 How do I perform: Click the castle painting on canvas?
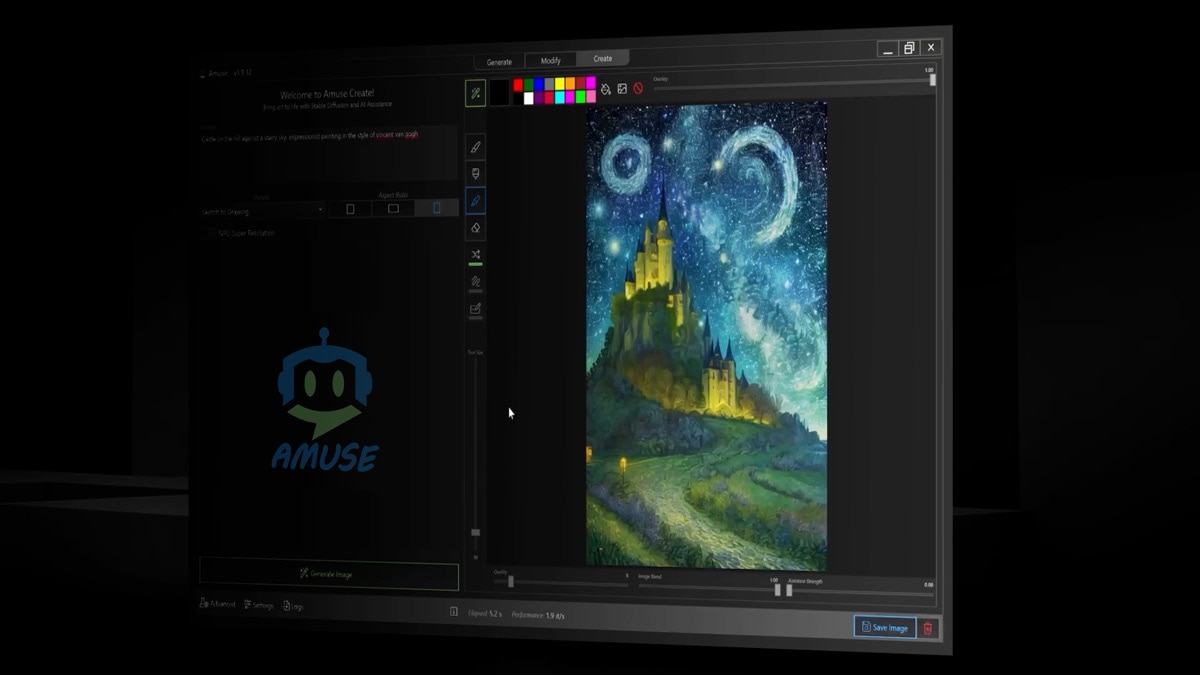706,335
